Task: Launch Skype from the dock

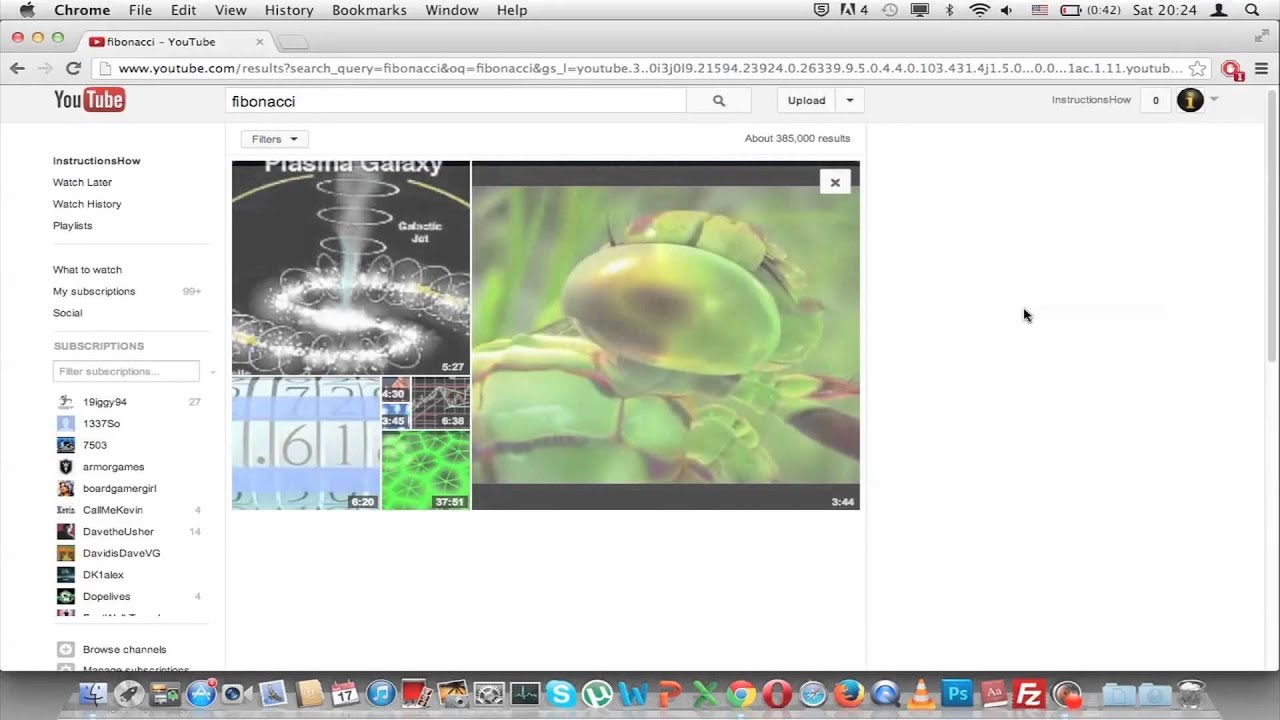Action: (x=560, y=693)
